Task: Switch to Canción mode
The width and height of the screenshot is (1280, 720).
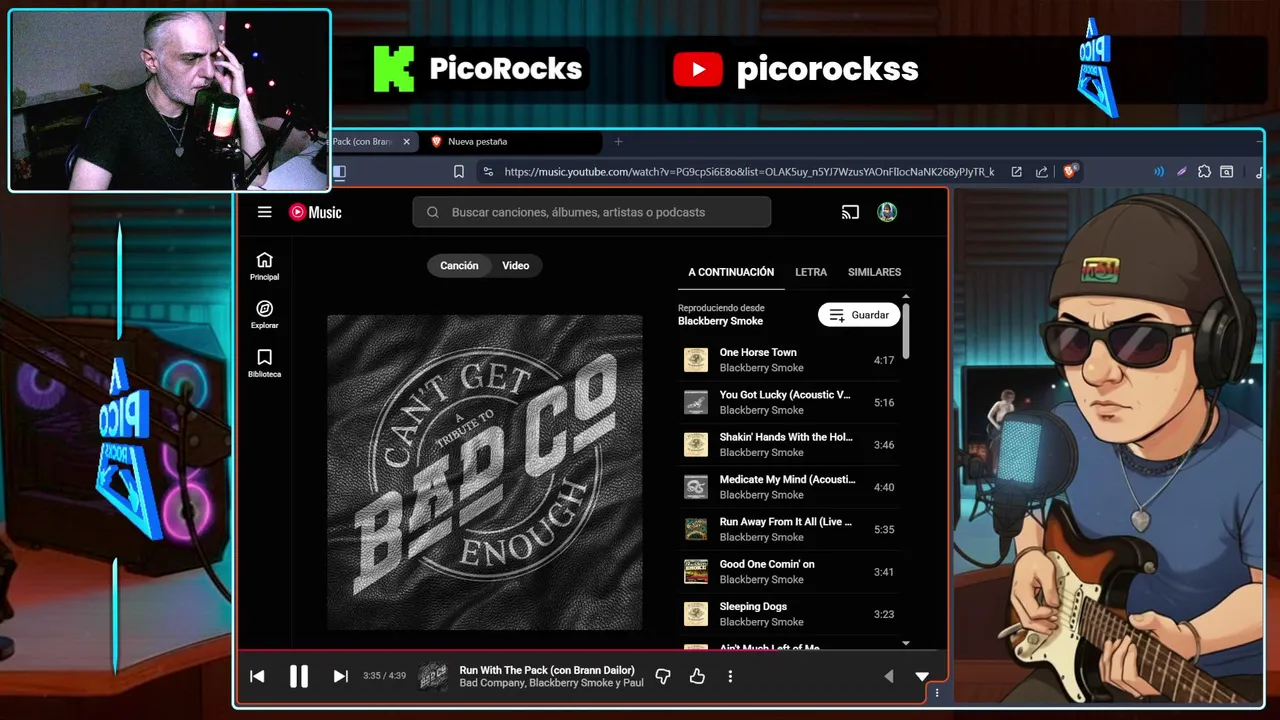Action: 459,265
